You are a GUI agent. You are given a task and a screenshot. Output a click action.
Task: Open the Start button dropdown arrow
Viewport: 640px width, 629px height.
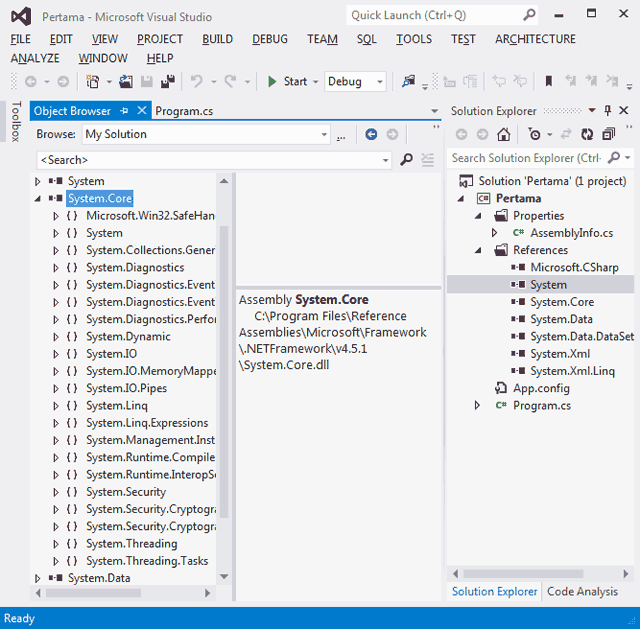point(315,82)
